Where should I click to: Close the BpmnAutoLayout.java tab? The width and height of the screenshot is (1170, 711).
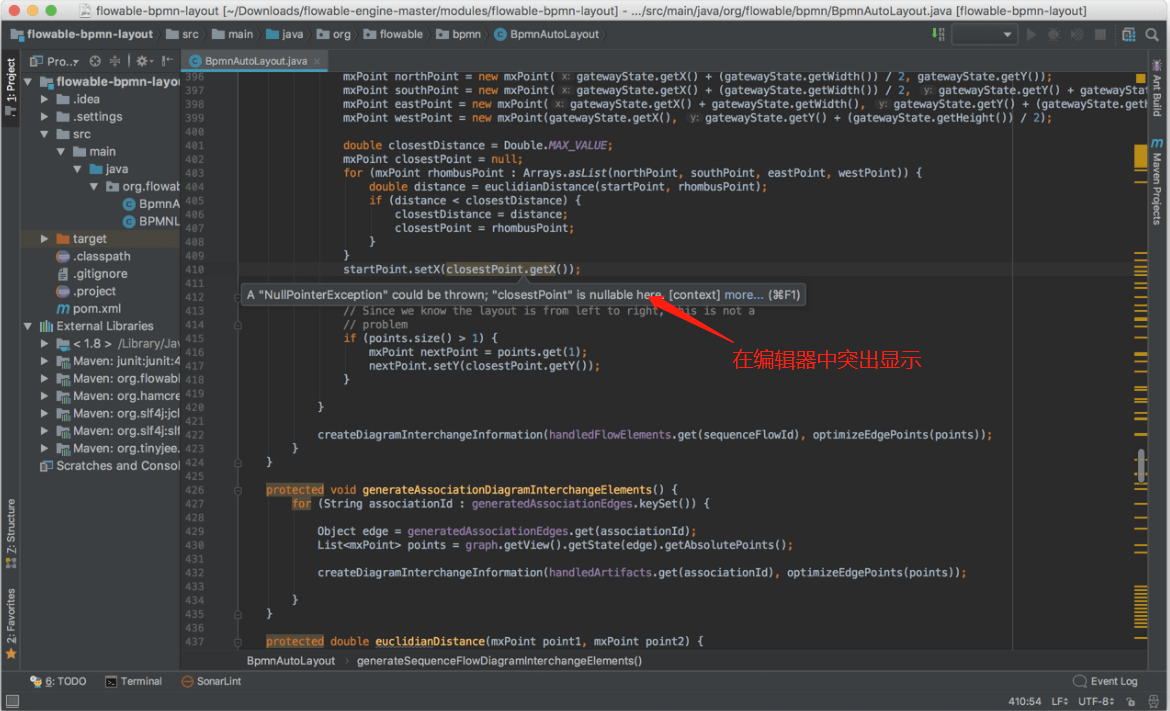tap(317, 61)
